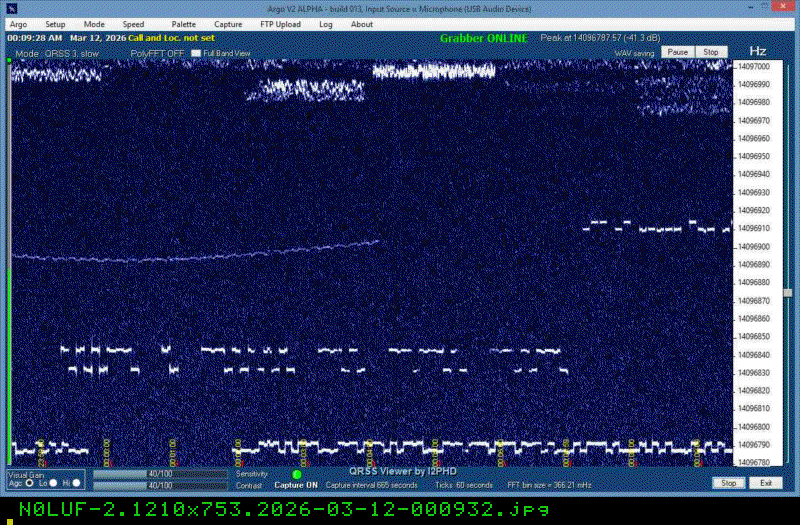Click the Stop button beside Pause
800x525 pixels.
710,51
